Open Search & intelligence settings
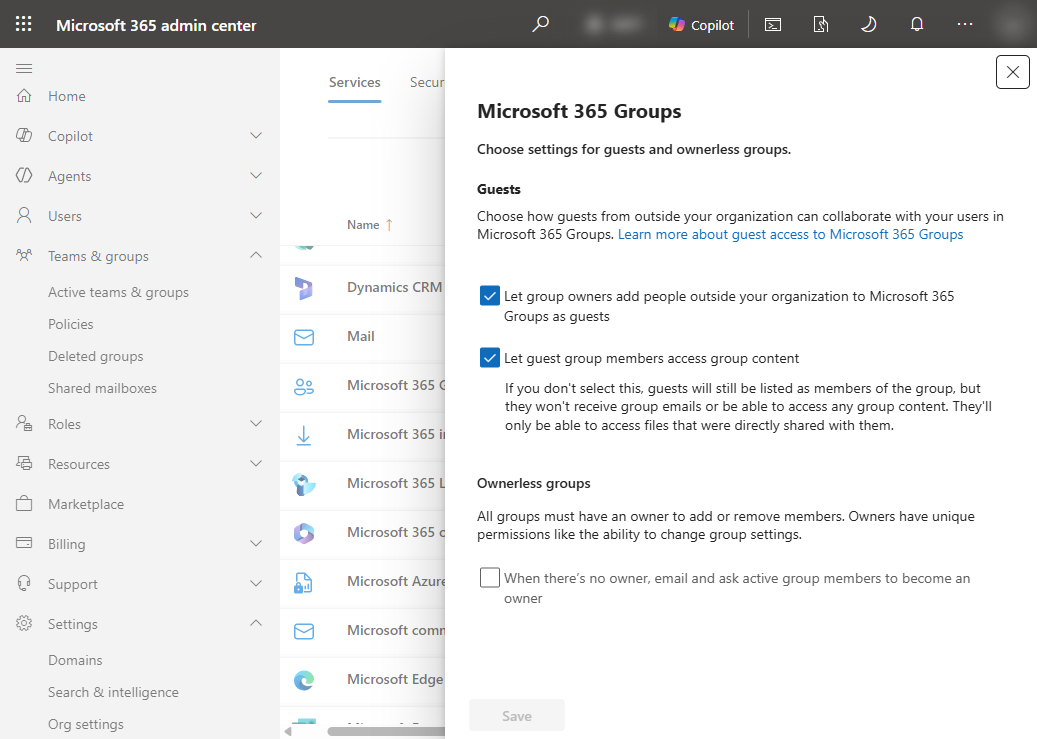 tap(113, 692)
